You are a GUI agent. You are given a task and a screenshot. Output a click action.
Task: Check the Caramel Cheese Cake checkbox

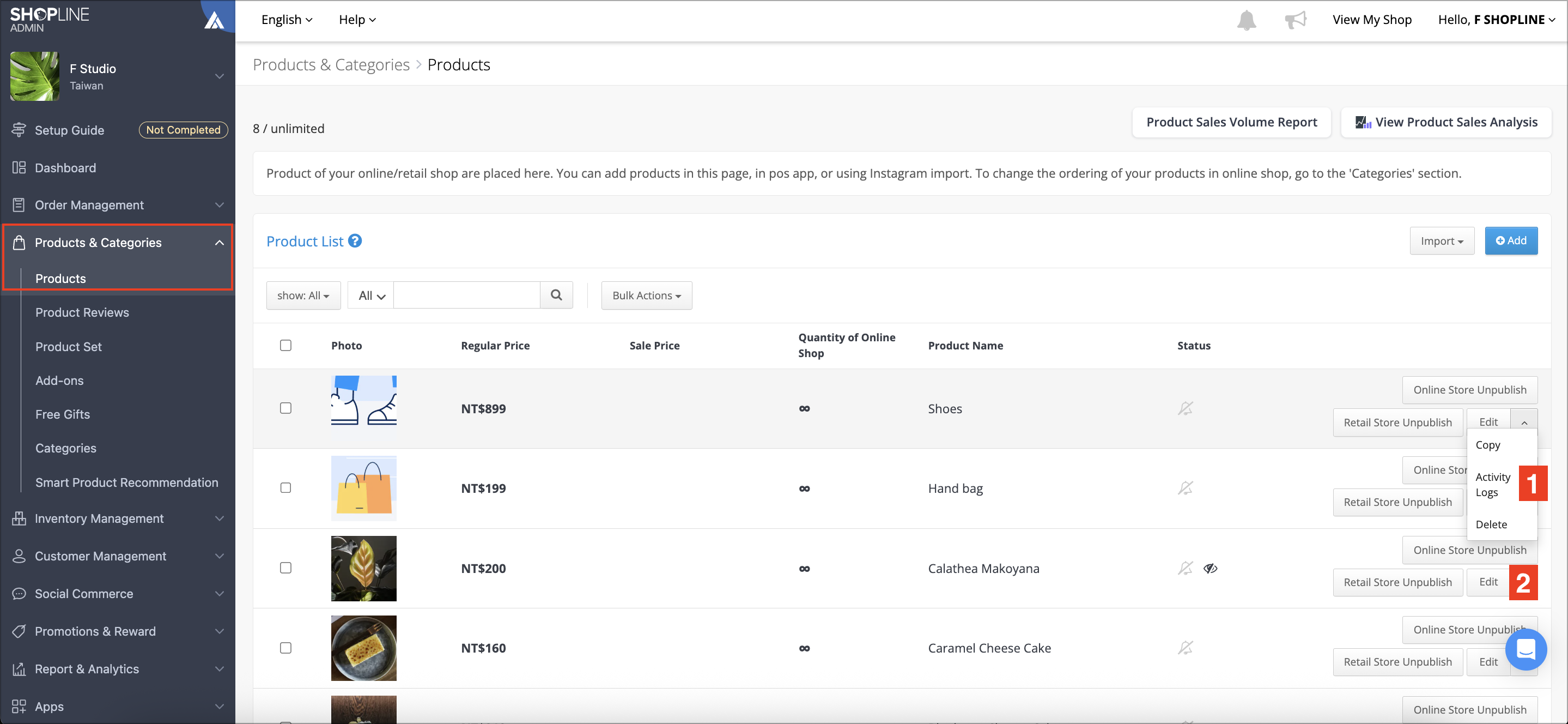coord(285,648)
